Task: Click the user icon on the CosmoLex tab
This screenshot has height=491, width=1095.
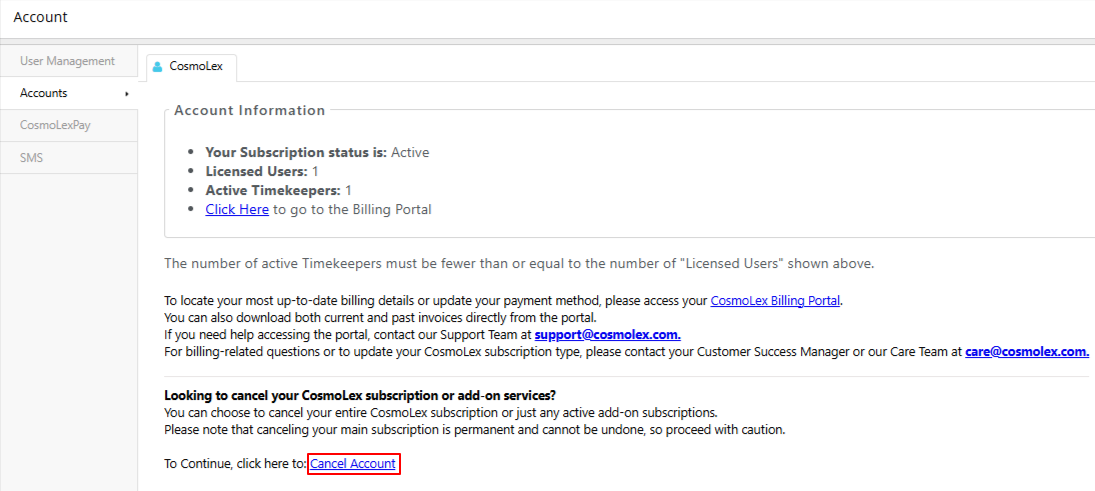Action: click(157, 67)
